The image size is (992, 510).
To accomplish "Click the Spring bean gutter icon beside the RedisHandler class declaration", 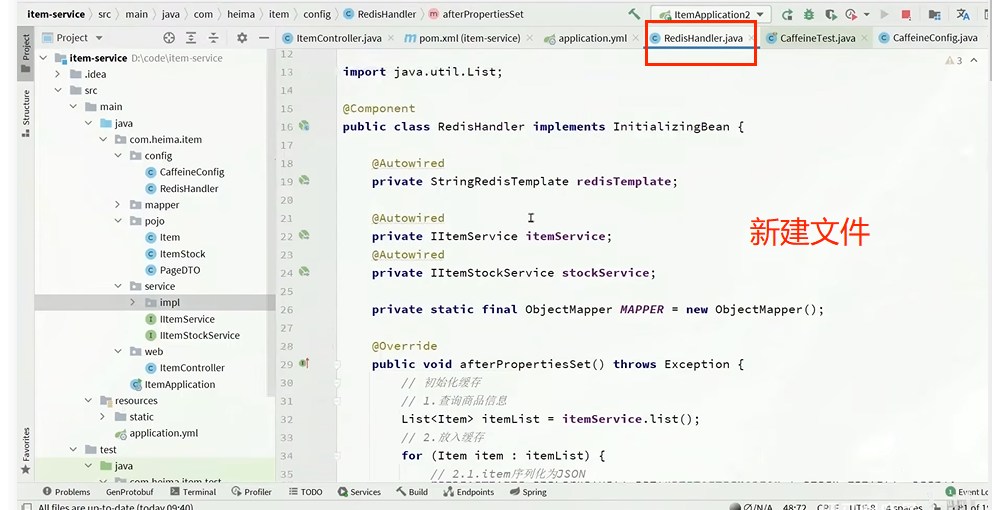I will 304,126.
